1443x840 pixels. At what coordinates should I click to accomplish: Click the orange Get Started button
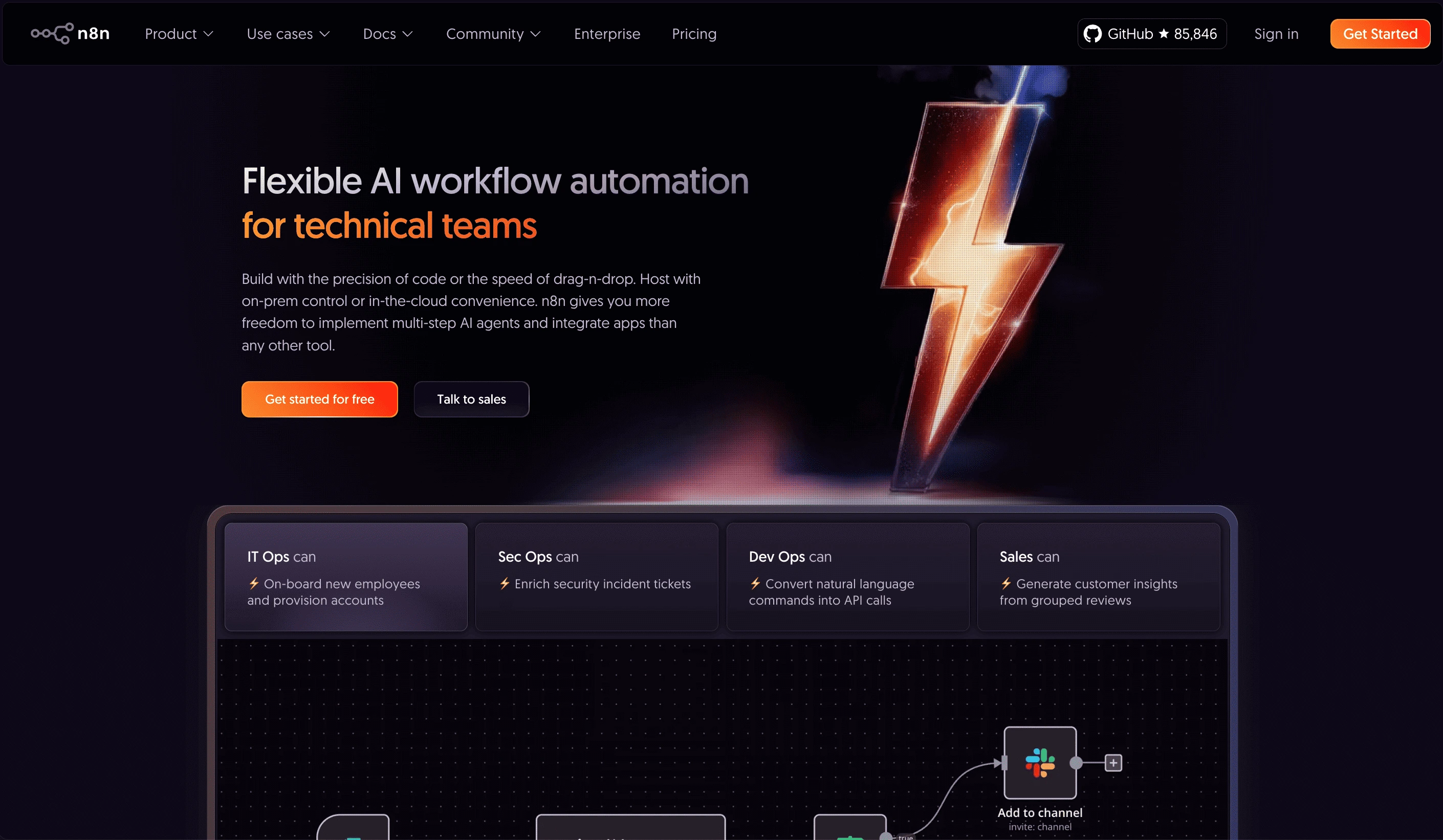point(1380,33)
